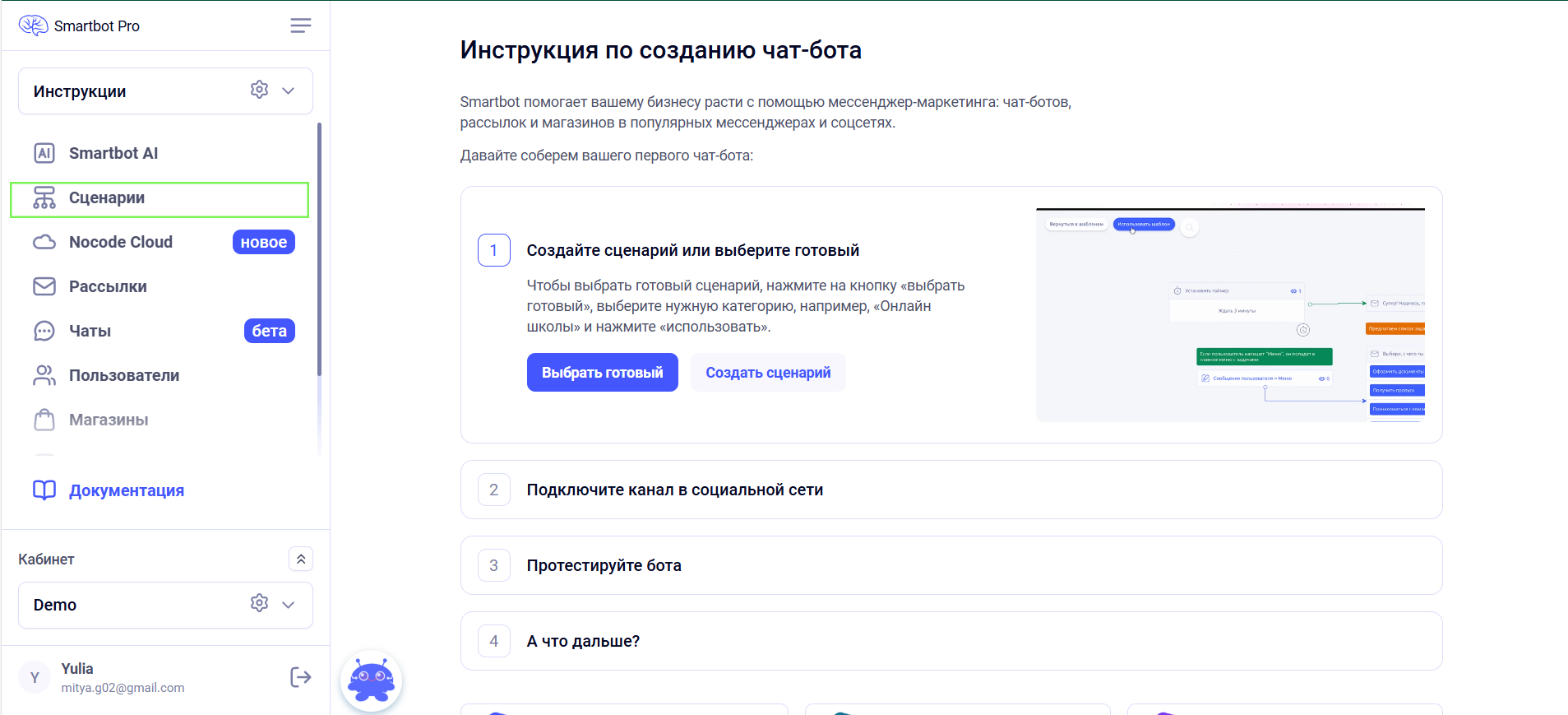The image size is (1568, 715).
Task: Expand the Инструкции project dropdown
Action: pos(288,91)
